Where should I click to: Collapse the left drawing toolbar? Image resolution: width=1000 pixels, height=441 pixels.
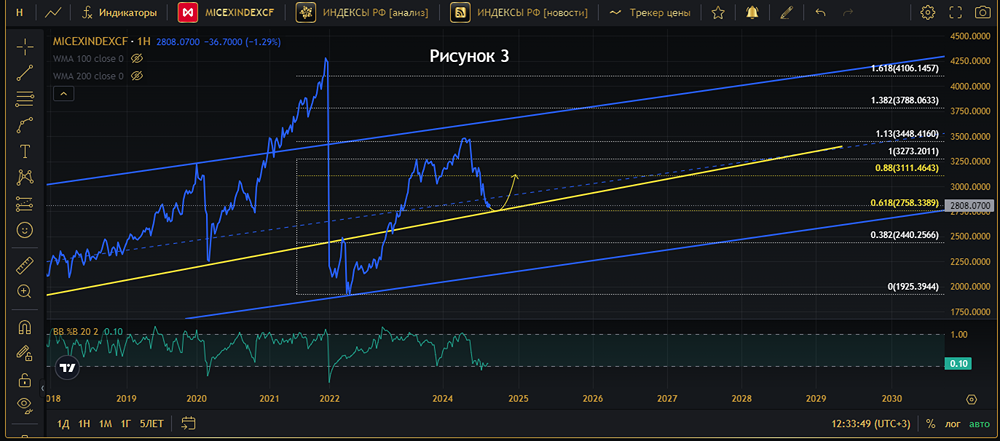click(x=43, y=387)
